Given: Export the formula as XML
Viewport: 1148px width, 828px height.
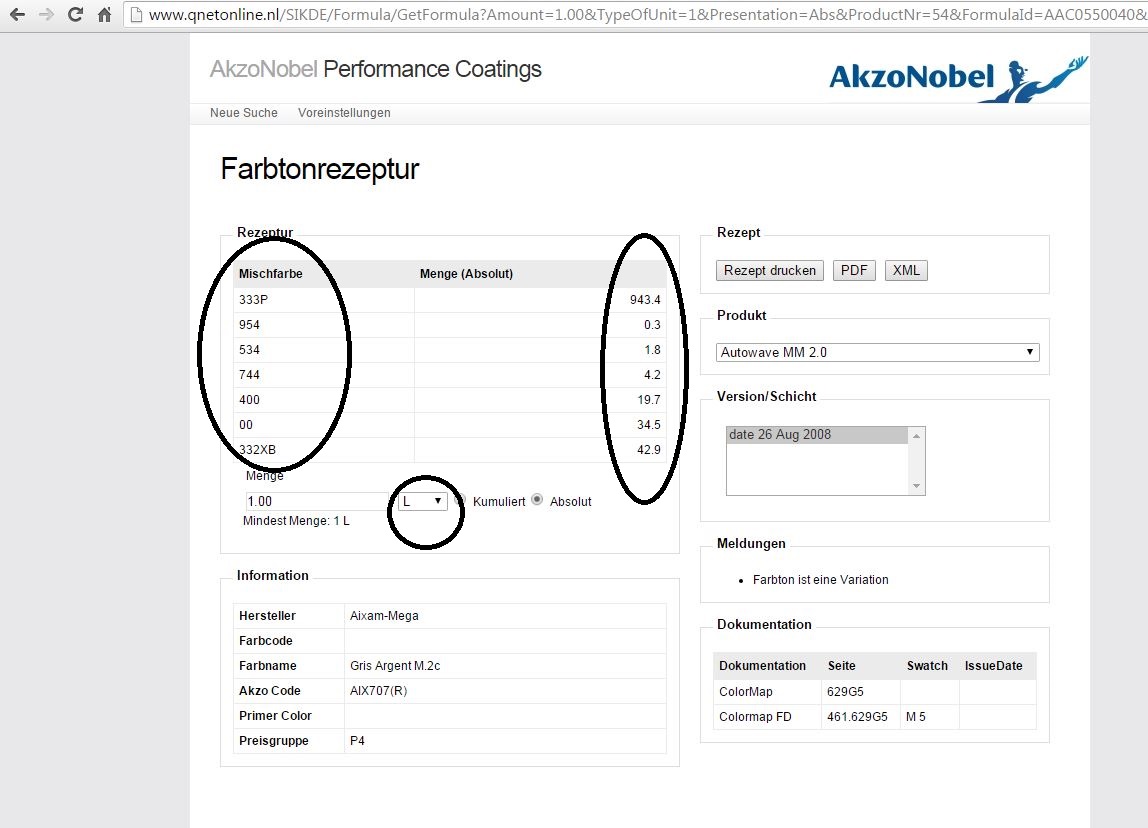Looking at the screenshot, I should point(906,270).
